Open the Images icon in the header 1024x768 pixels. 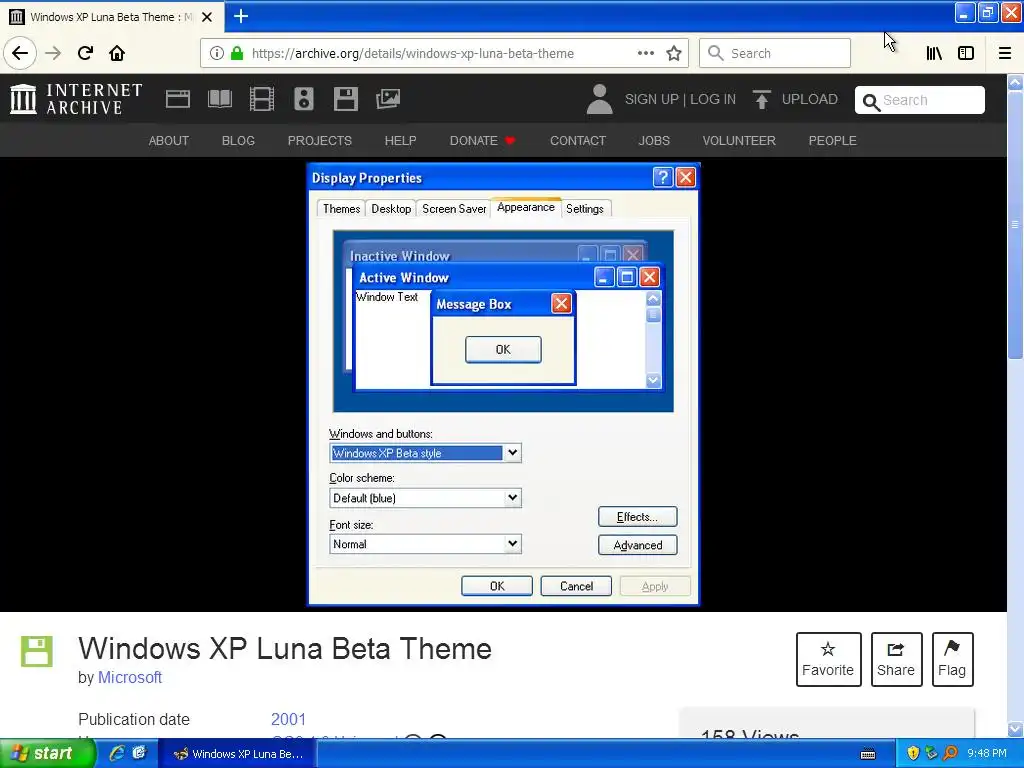coord(388,99)
